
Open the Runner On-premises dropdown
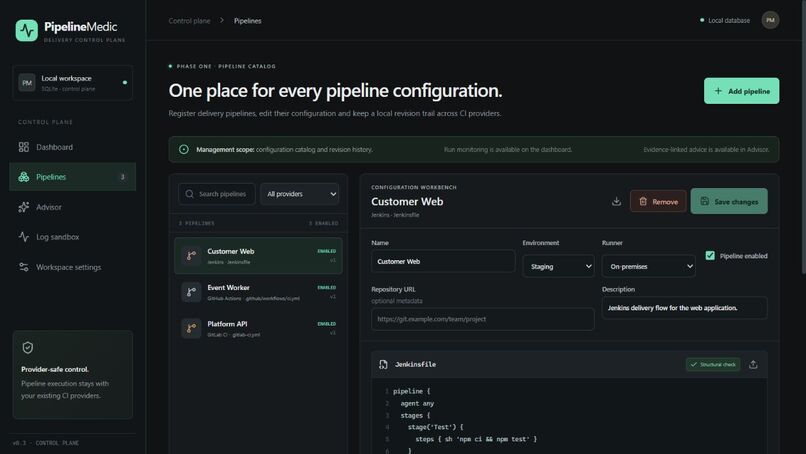(x=649, y=266)
